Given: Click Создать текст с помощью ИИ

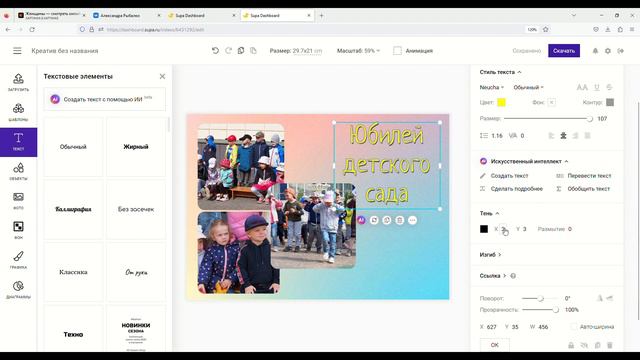Looking at the screenshot, I should [104, 99].
